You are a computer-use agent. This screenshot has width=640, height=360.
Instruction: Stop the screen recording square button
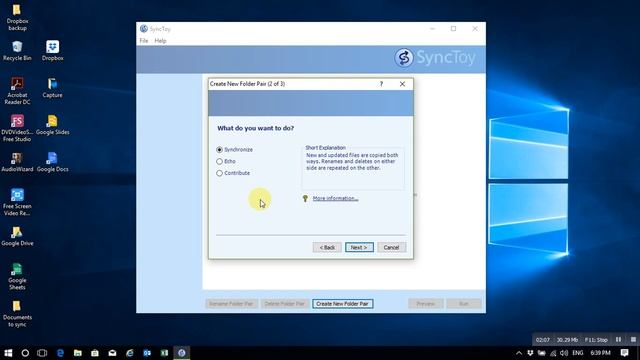(633, 340)
